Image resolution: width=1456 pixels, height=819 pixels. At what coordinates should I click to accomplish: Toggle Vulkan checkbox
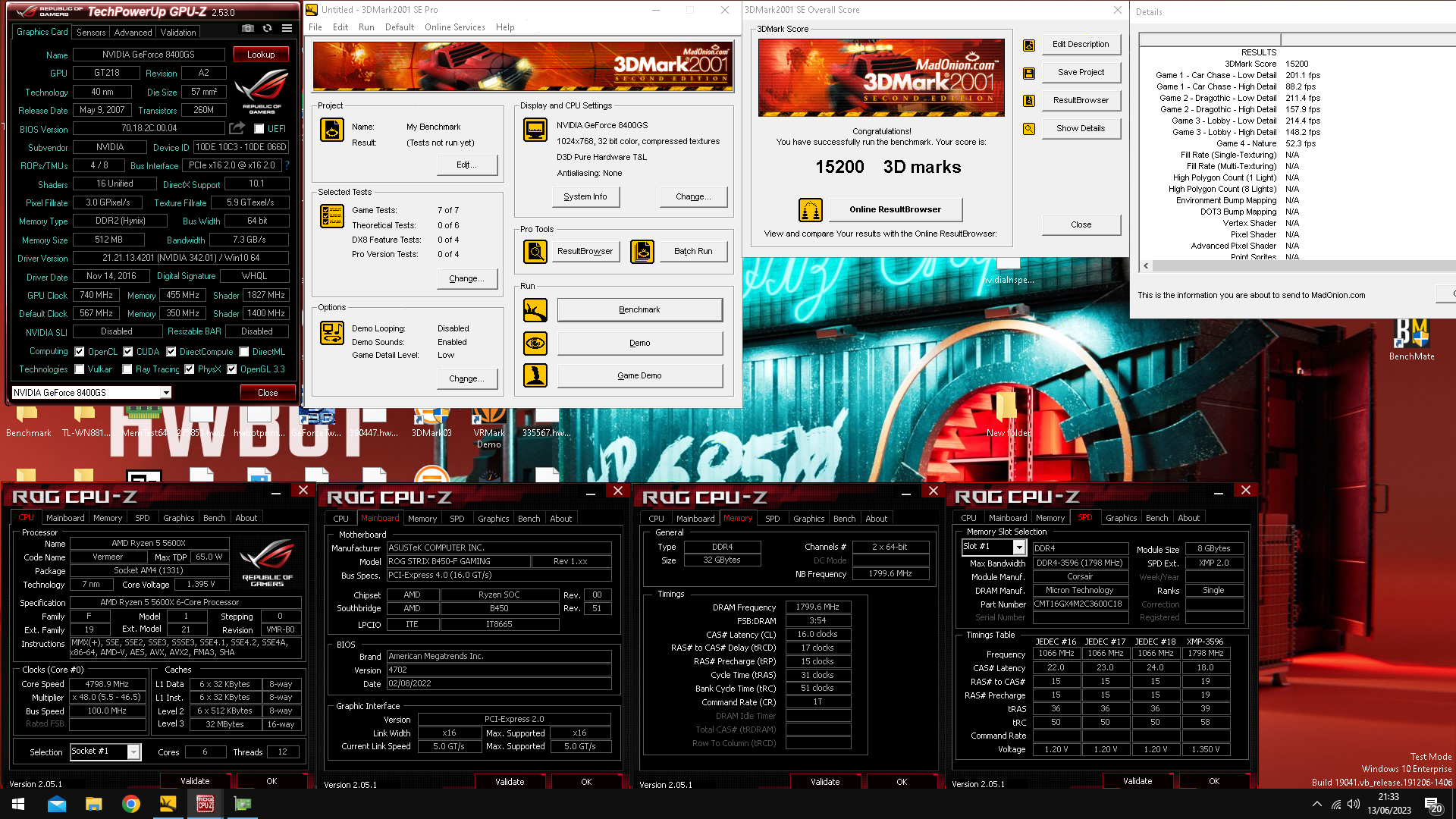pyautogui.click(x=79, y=369)
